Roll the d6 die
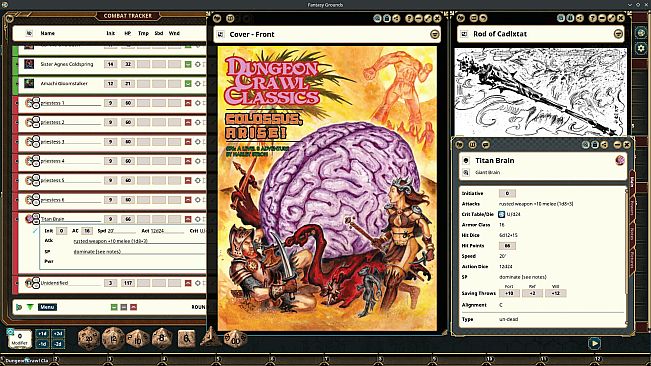The image size is (651, 366). pos(187,339)
